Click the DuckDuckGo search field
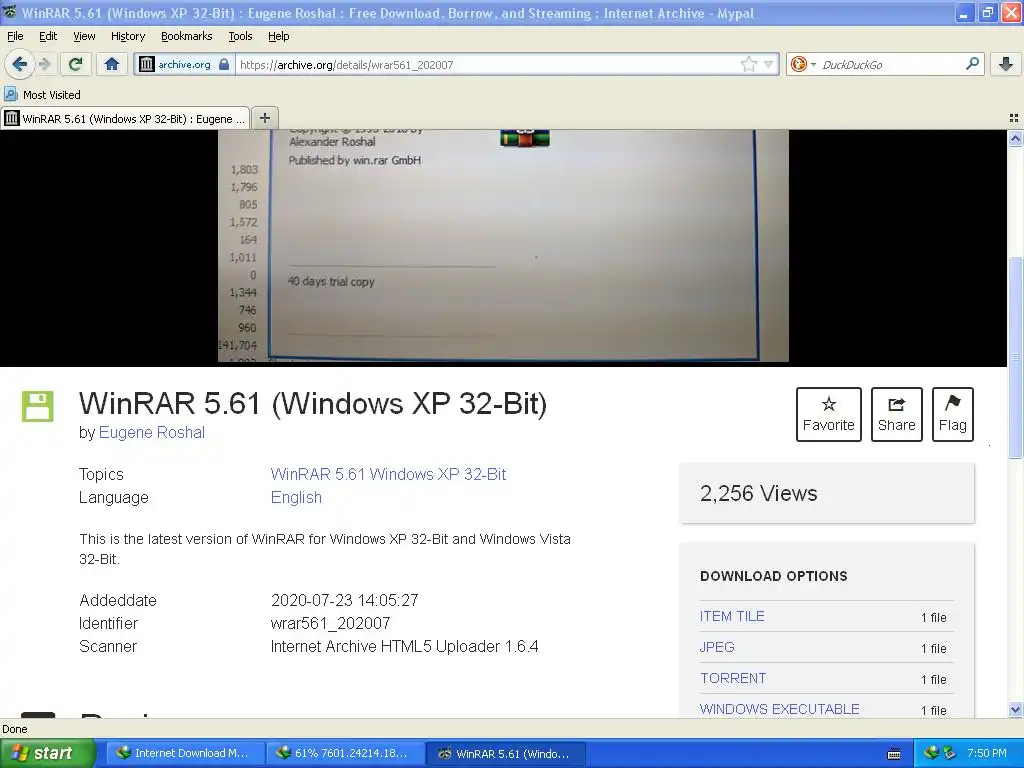 890,64
